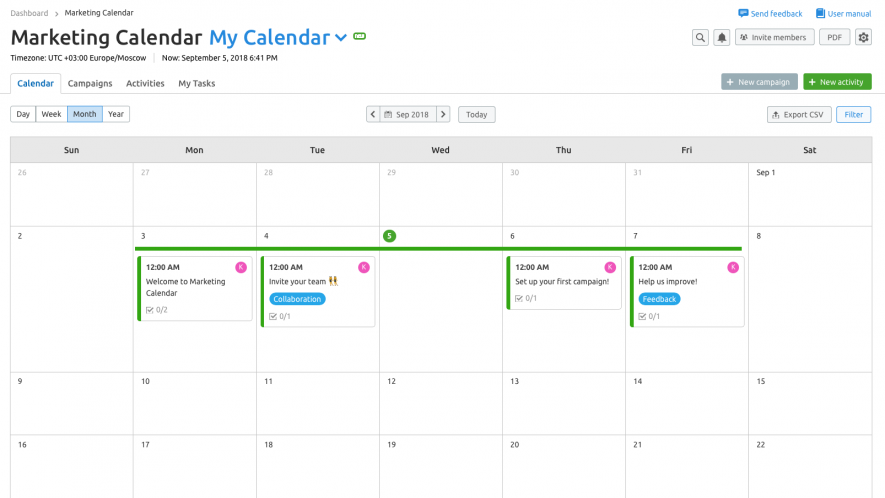Click the 0/2 checklist on Welcome activity

(157, 309)
